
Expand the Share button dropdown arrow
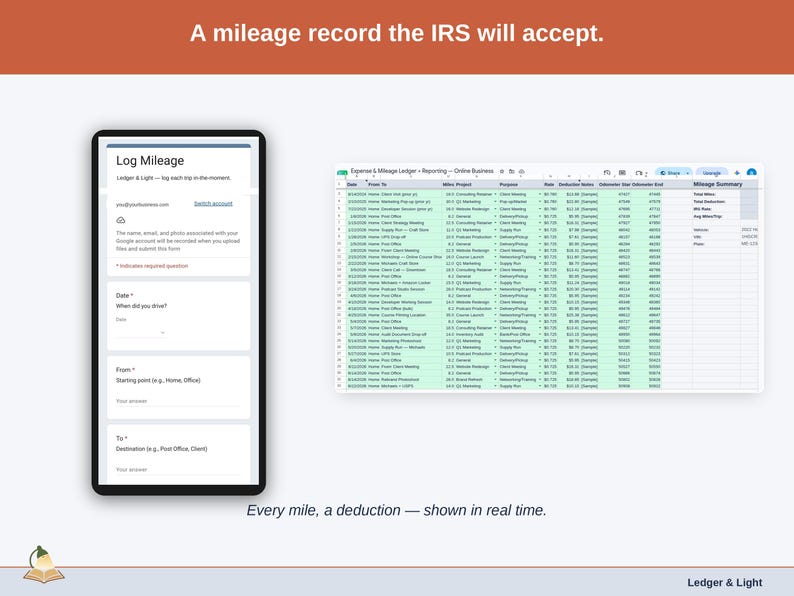pos(688,173)
